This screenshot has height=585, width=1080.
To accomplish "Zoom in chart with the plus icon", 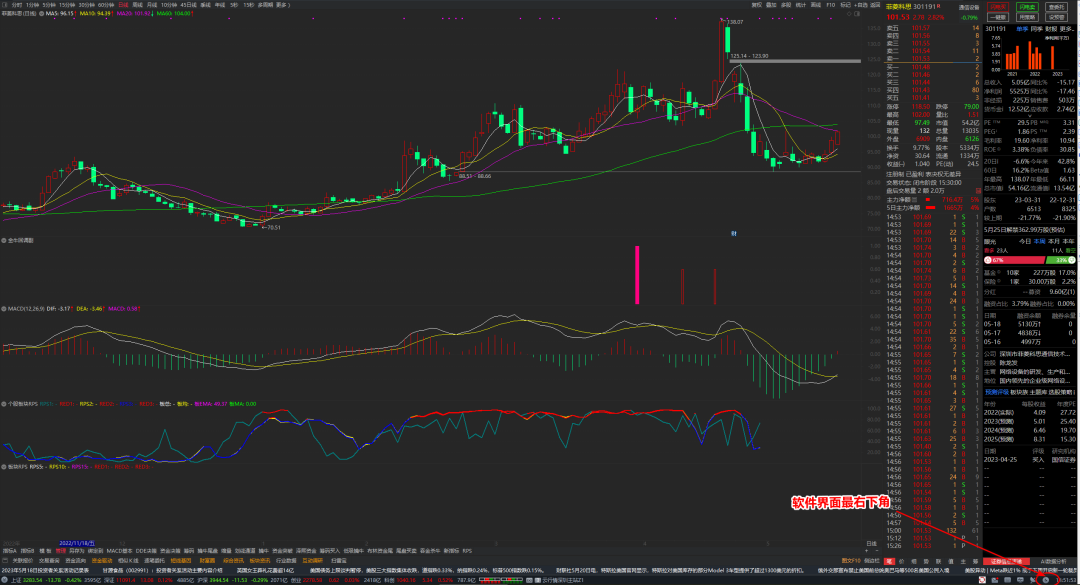I will tap(866, 551).
